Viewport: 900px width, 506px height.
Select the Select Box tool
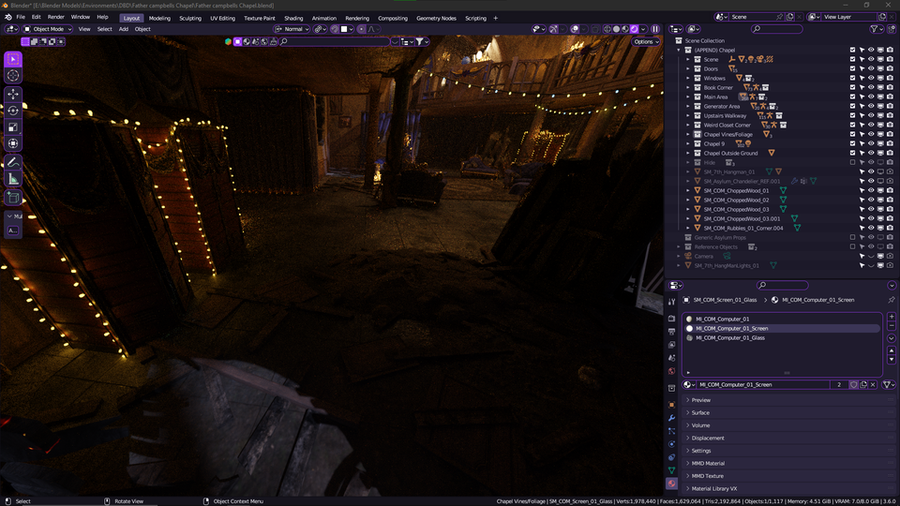13,59
